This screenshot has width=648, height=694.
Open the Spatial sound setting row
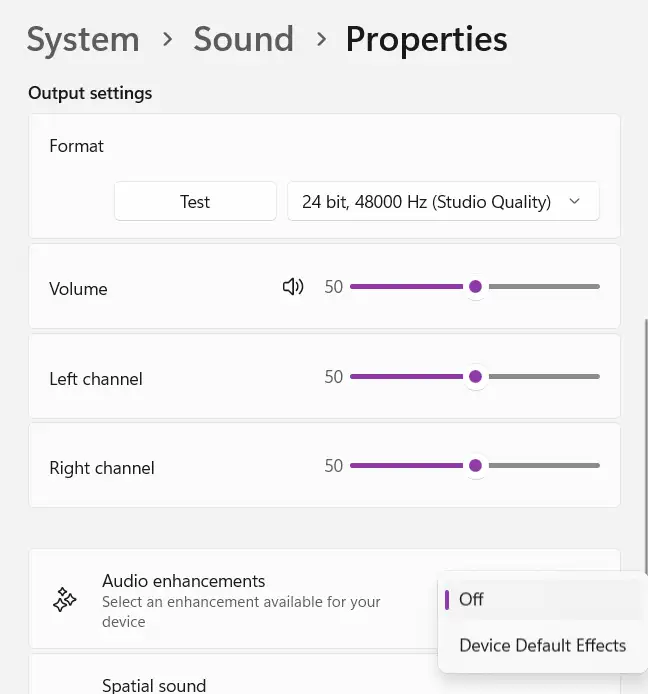pos(154,683)
